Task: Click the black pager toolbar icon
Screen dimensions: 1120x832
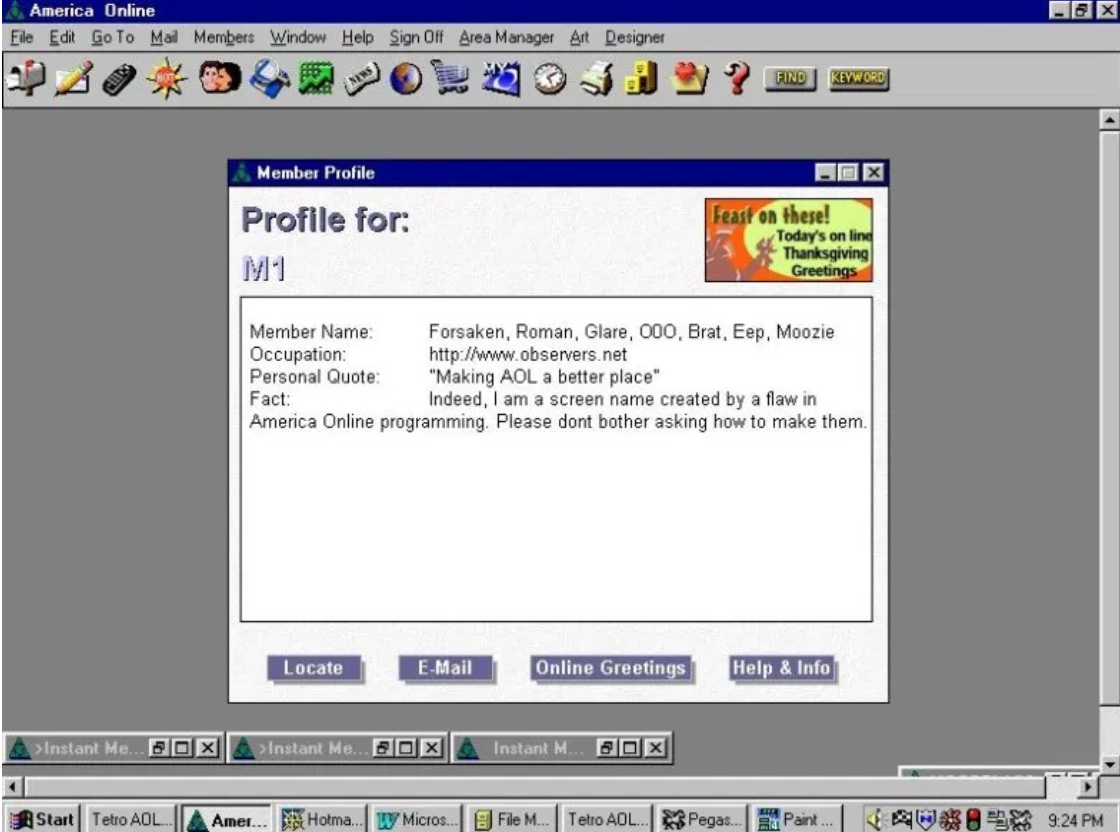Action: [119, 78]
